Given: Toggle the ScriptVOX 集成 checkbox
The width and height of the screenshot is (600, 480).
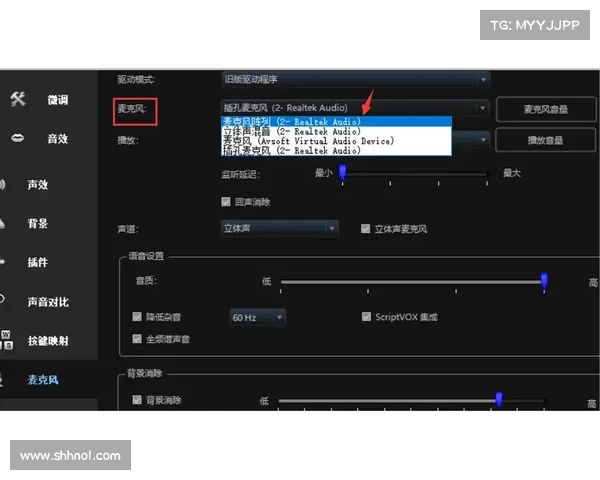Looking at the screenshot, I should pyautogui.click(x=366, y=317).
